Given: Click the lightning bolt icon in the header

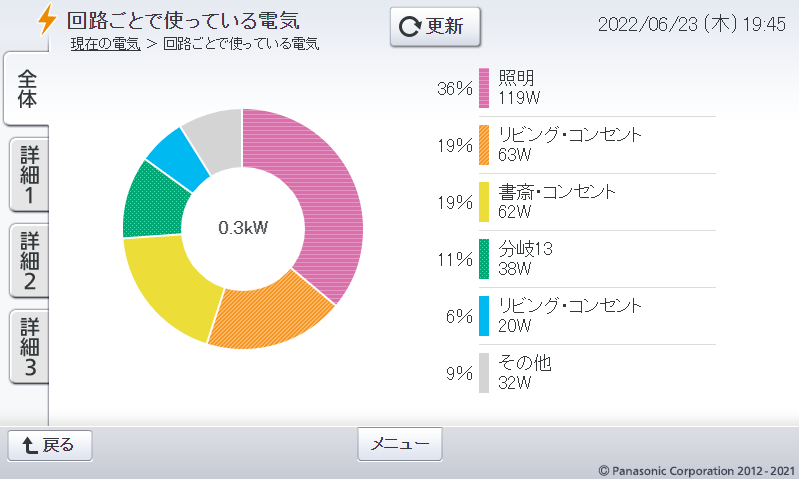Looking at the screenshot, I should click(46, 21).
